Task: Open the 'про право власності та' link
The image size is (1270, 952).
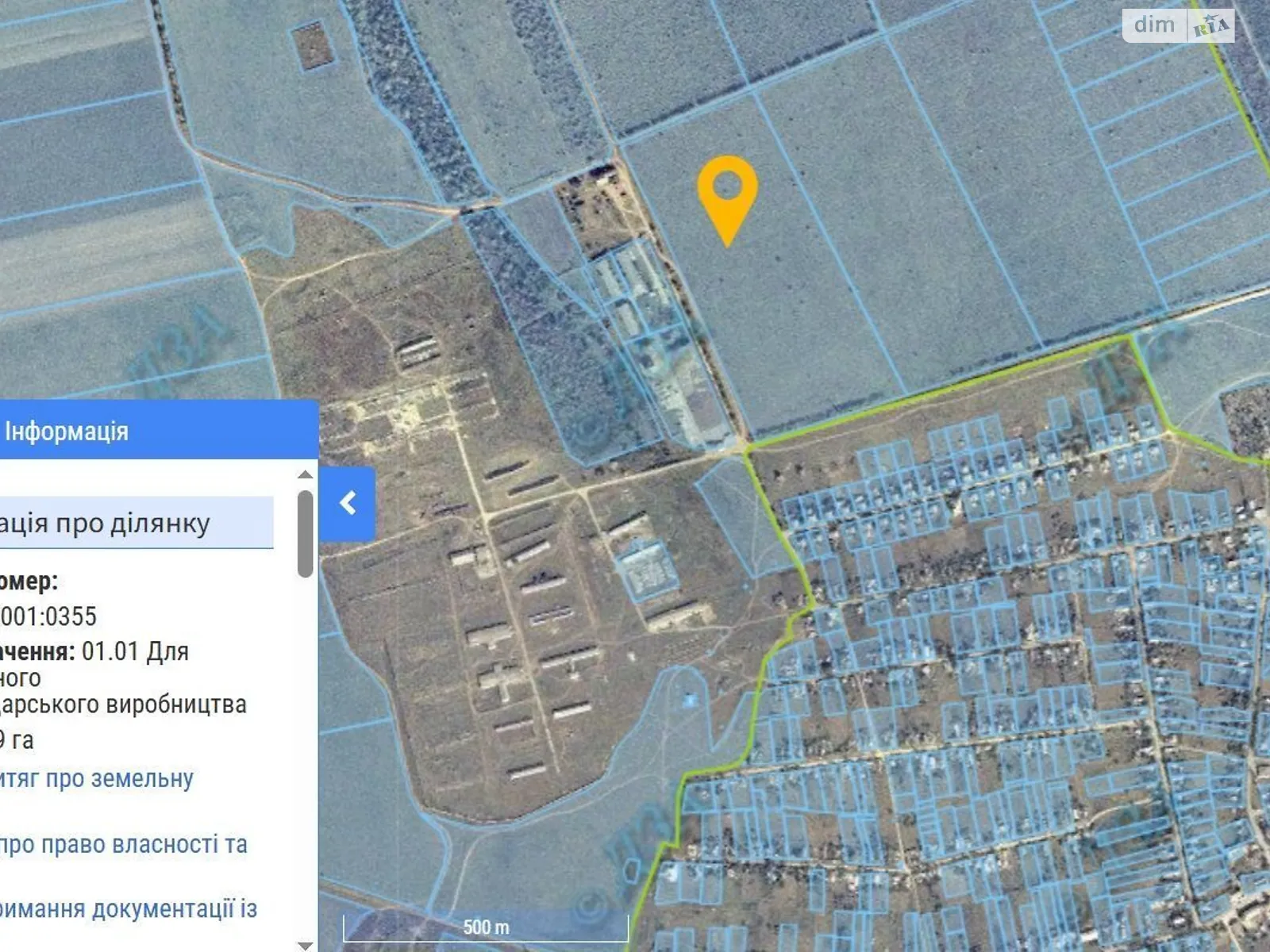Action: (123, 844)
